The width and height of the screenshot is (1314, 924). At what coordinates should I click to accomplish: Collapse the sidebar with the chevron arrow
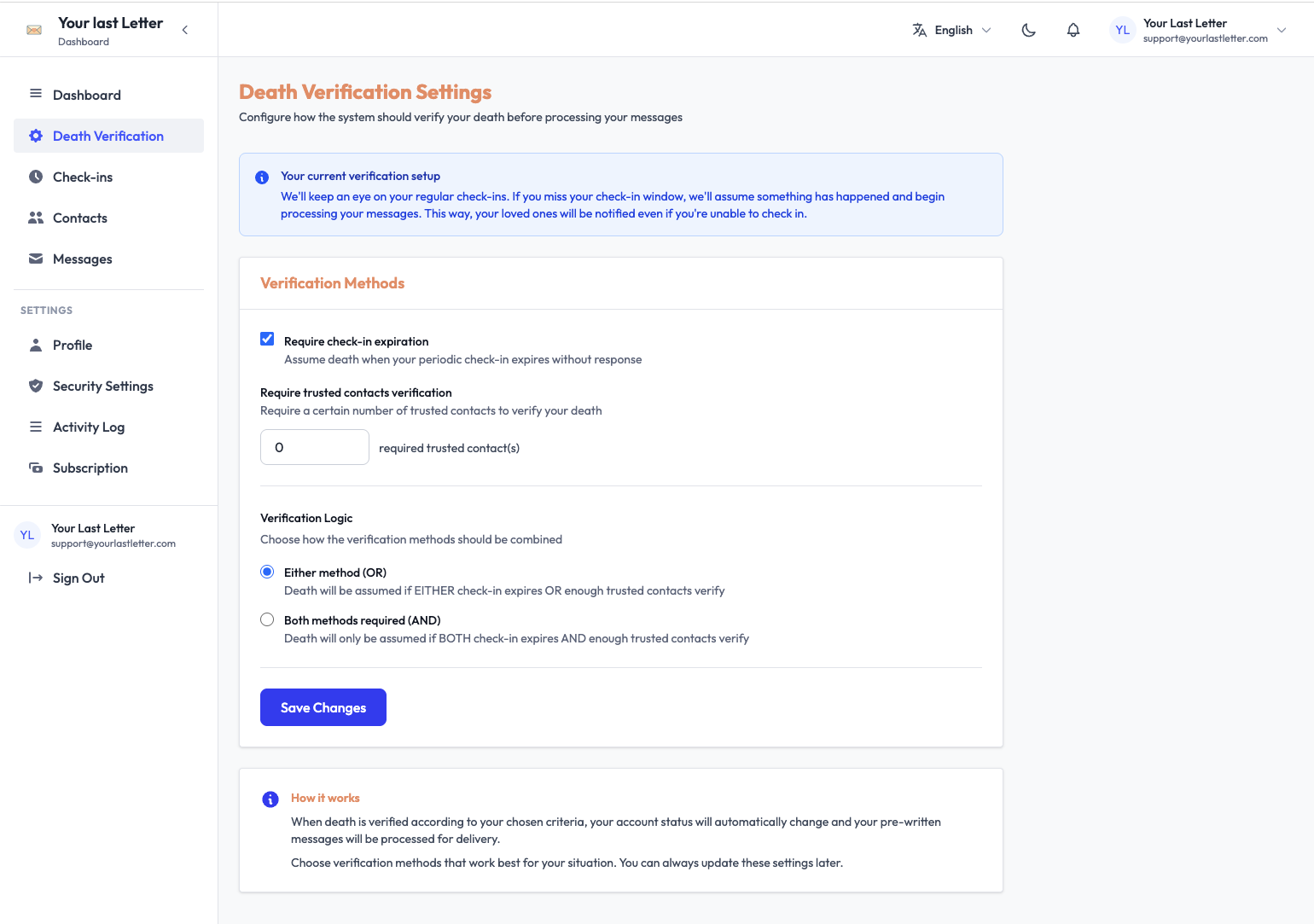click(x=185, y=29)
